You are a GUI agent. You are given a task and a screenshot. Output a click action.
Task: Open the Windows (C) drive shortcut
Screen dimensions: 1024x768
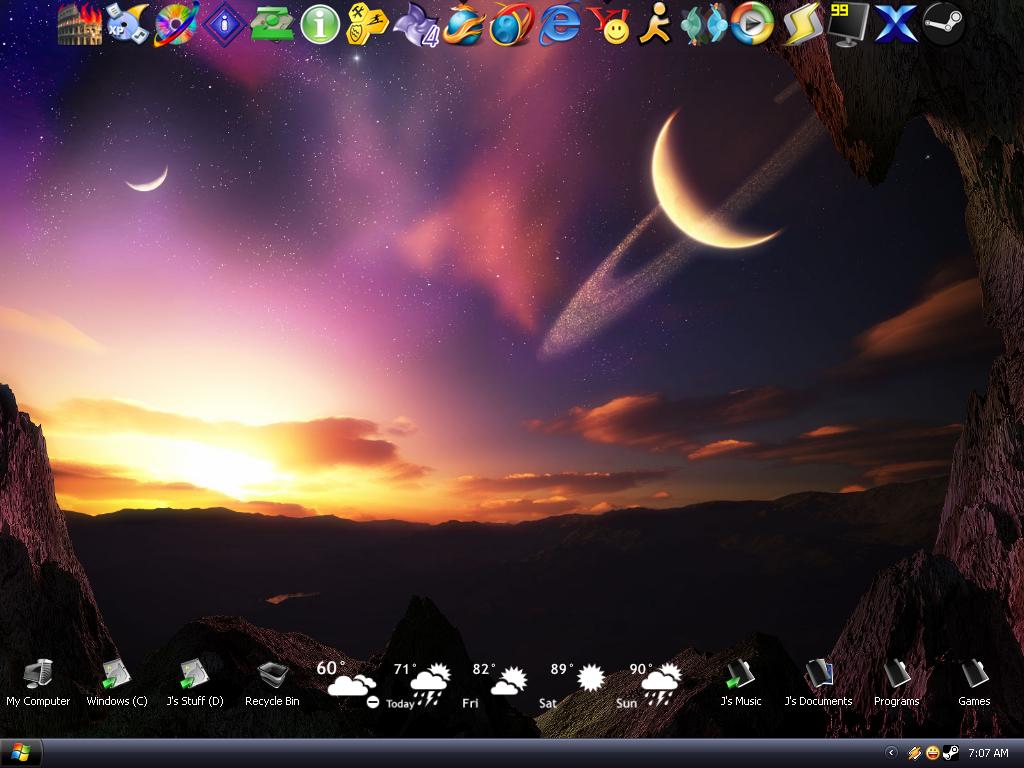[x=117, y=683]
